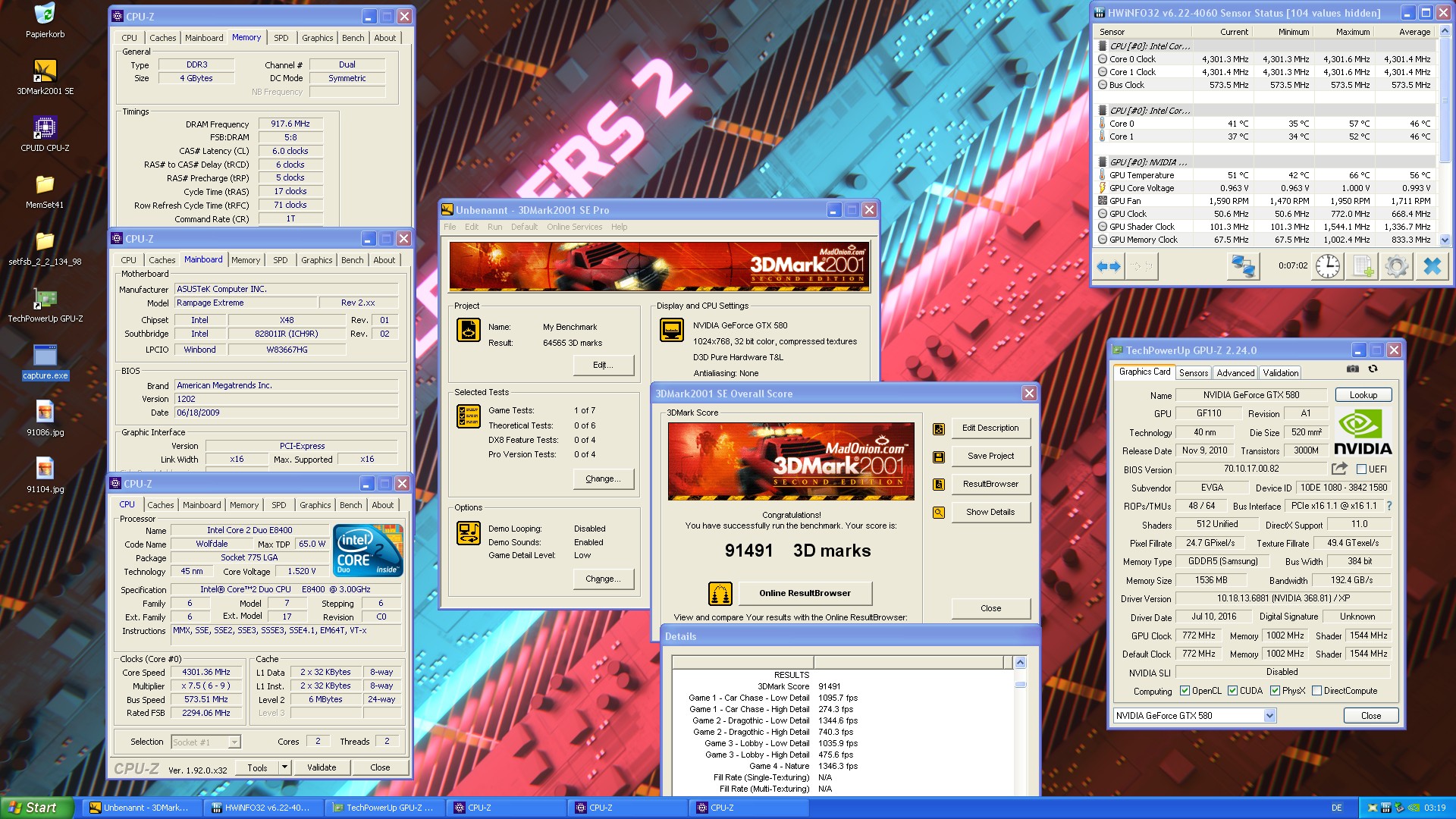Switch to the Advanced tab in GPU-Z
This screenshot has width=1456, height=819.
(x=1235, y=373)
